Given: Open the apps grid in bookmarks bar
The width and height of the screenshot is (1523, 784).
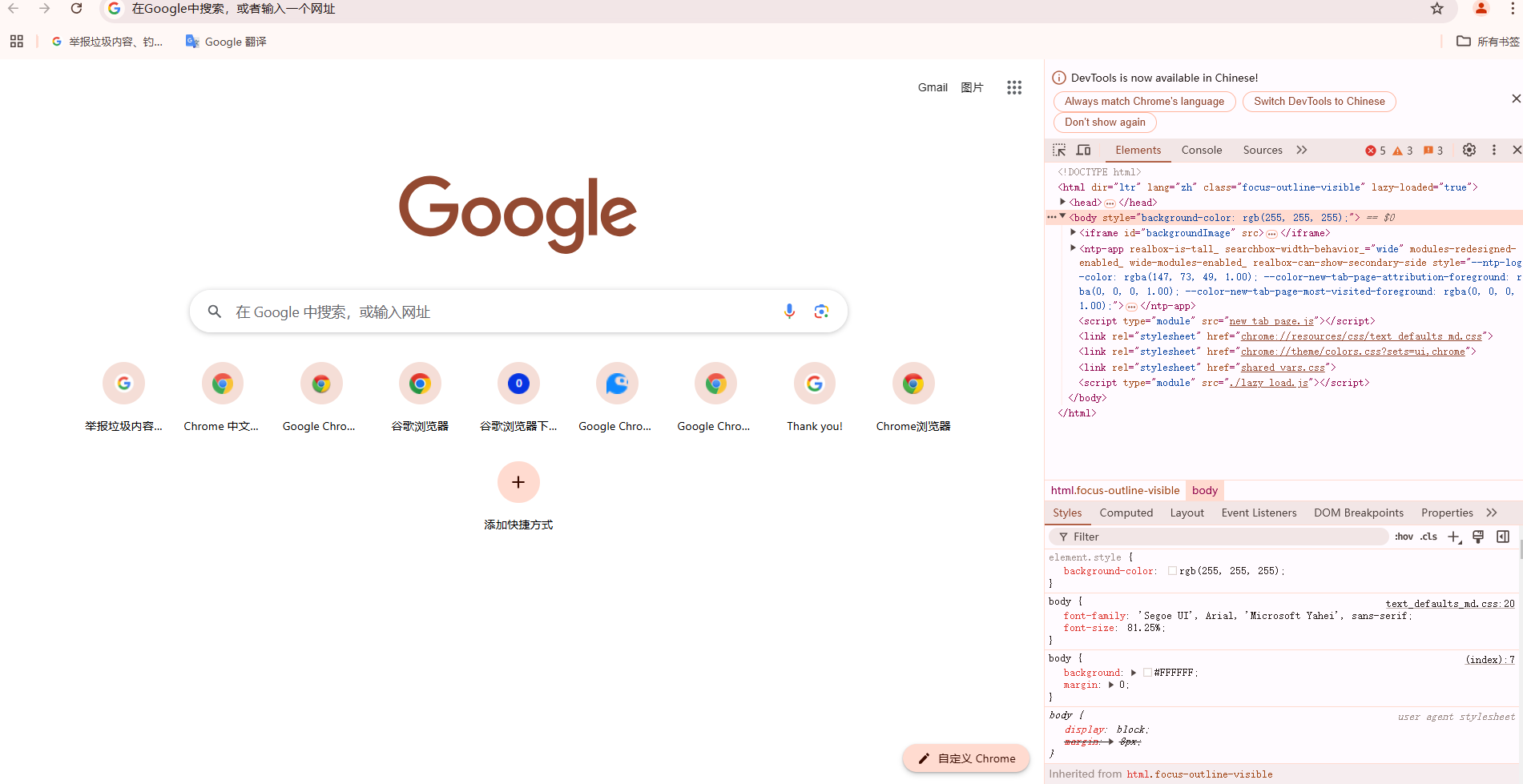Looking at the screenshot, I should [17, 42].
